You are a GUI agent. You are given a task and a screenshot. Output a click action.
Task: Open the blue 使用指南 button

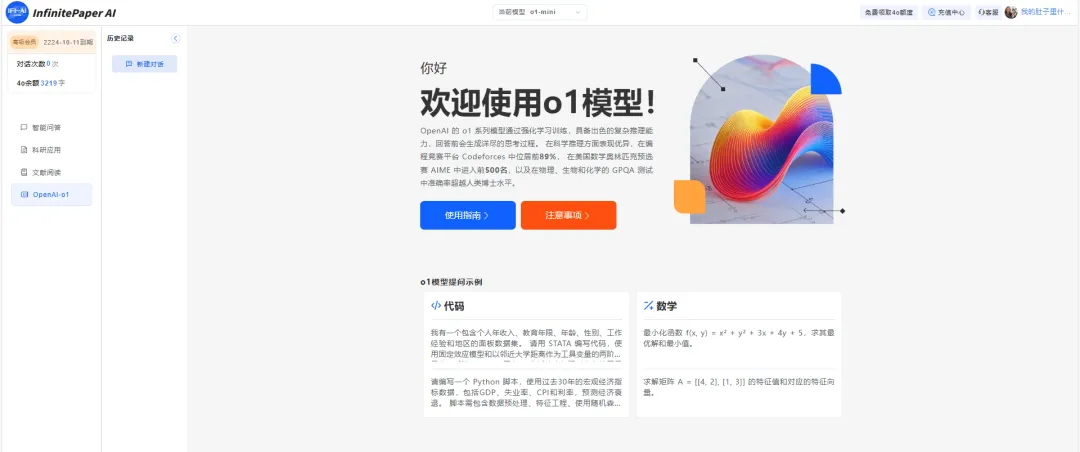click(468, 215)
